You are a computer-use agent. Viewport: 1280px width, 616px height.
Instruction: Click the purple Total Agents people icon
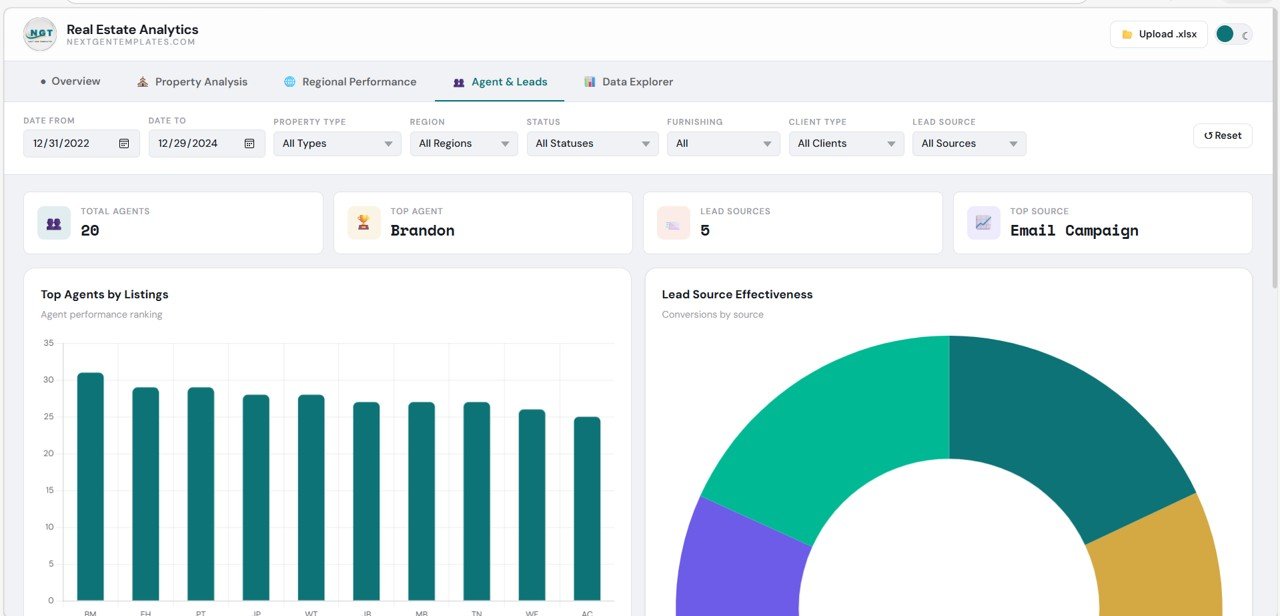click(53, 222)
